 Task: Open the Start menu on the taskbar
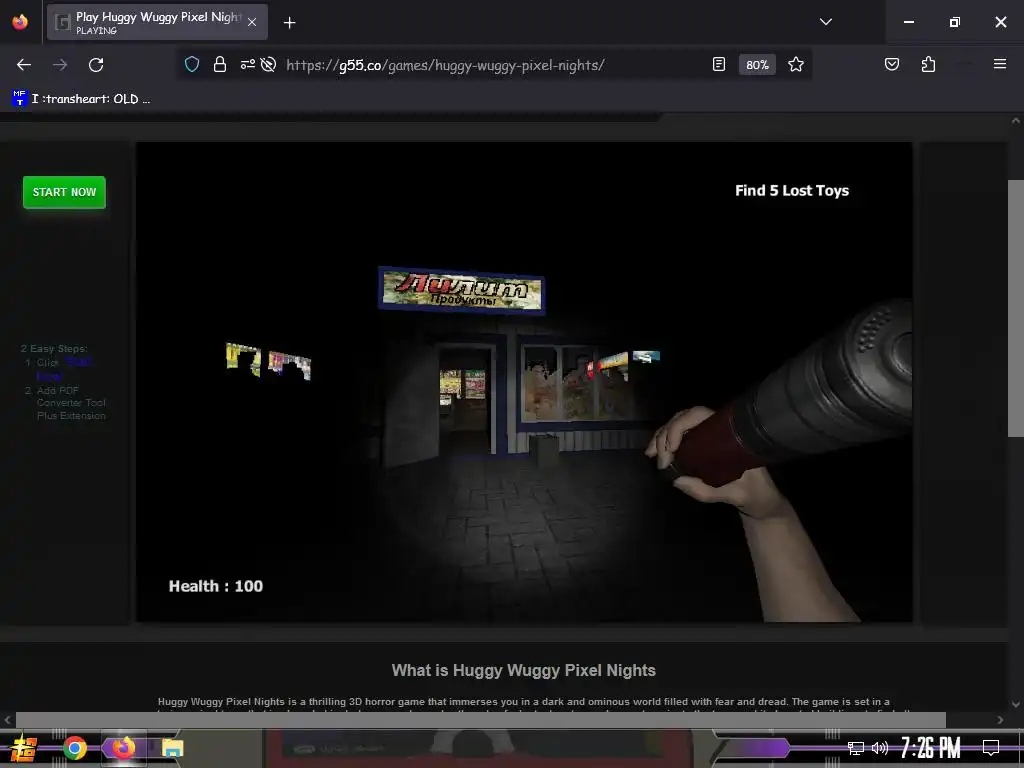tap(24, 748)
